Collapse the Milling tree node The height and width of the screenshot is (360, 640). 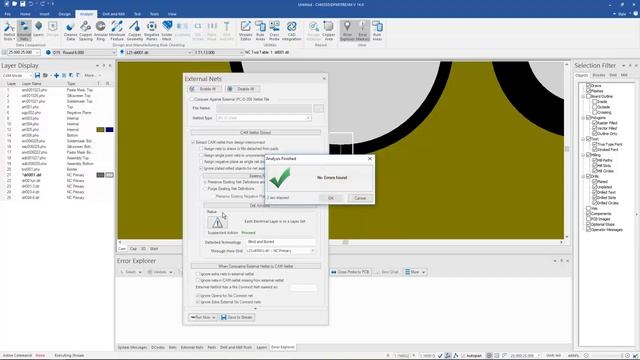(583, 155)
